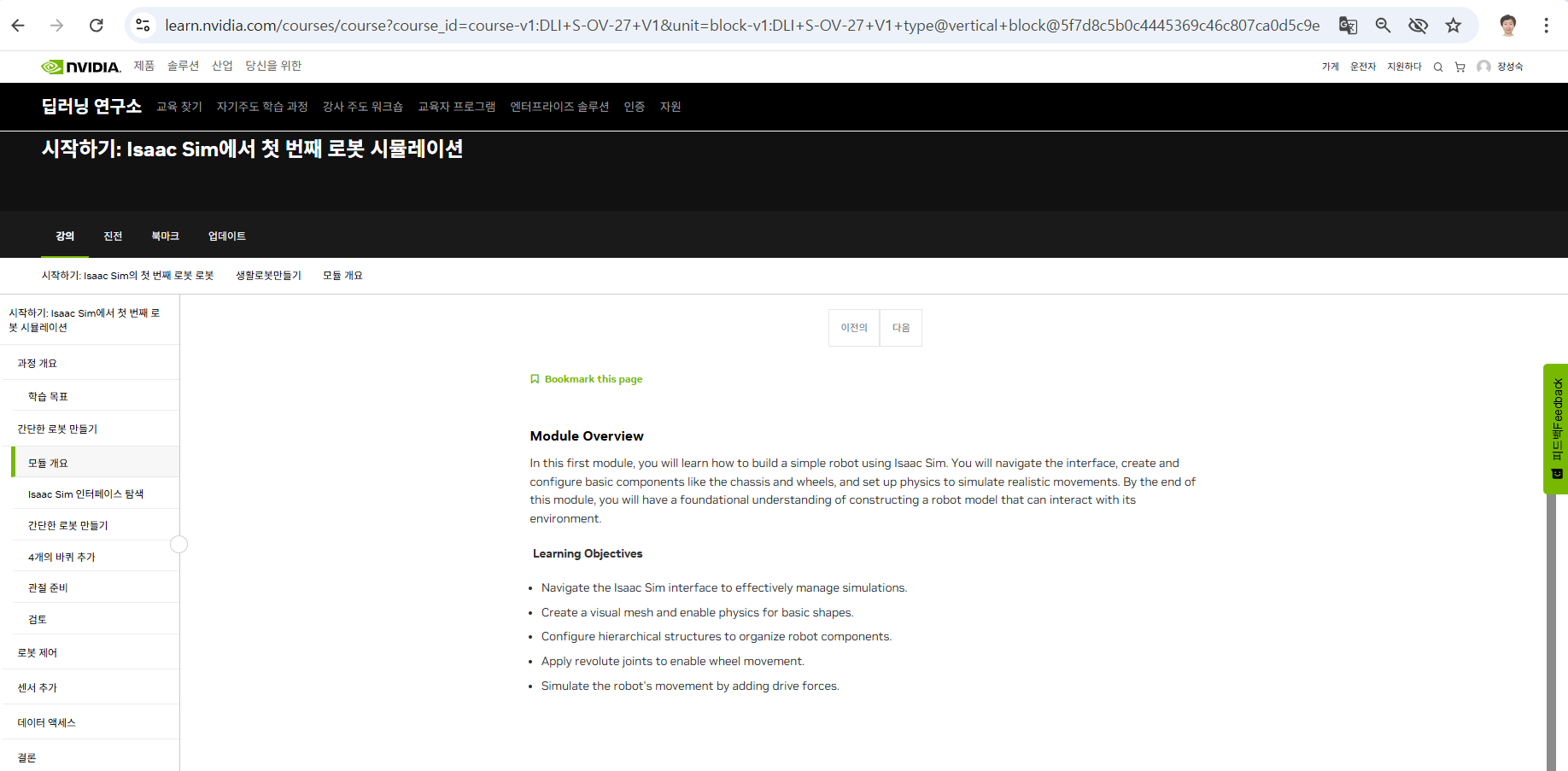Select 모듈 개요 in the sidebar
This screenshot has width=1568, height=771.
[x=97, y=463]
